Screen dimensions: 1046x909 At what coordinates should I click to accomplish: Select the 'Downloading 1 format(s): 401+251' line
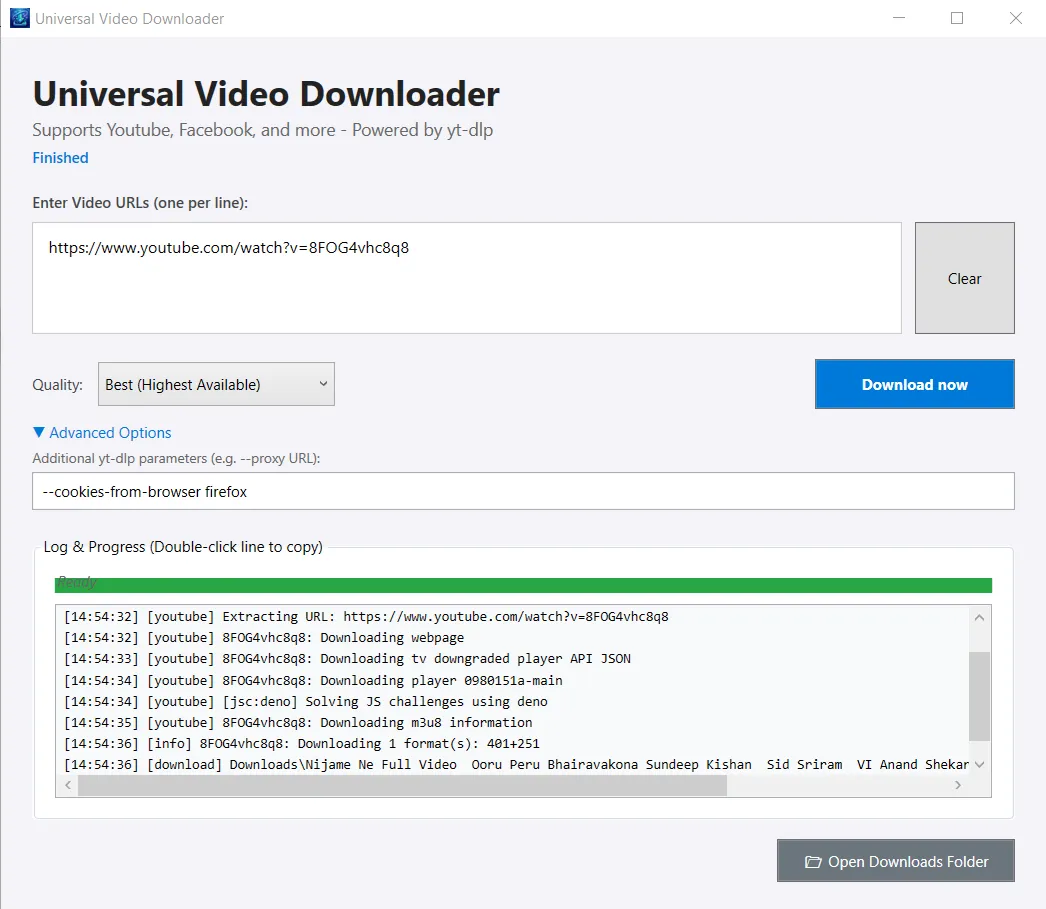coord(302,744)
